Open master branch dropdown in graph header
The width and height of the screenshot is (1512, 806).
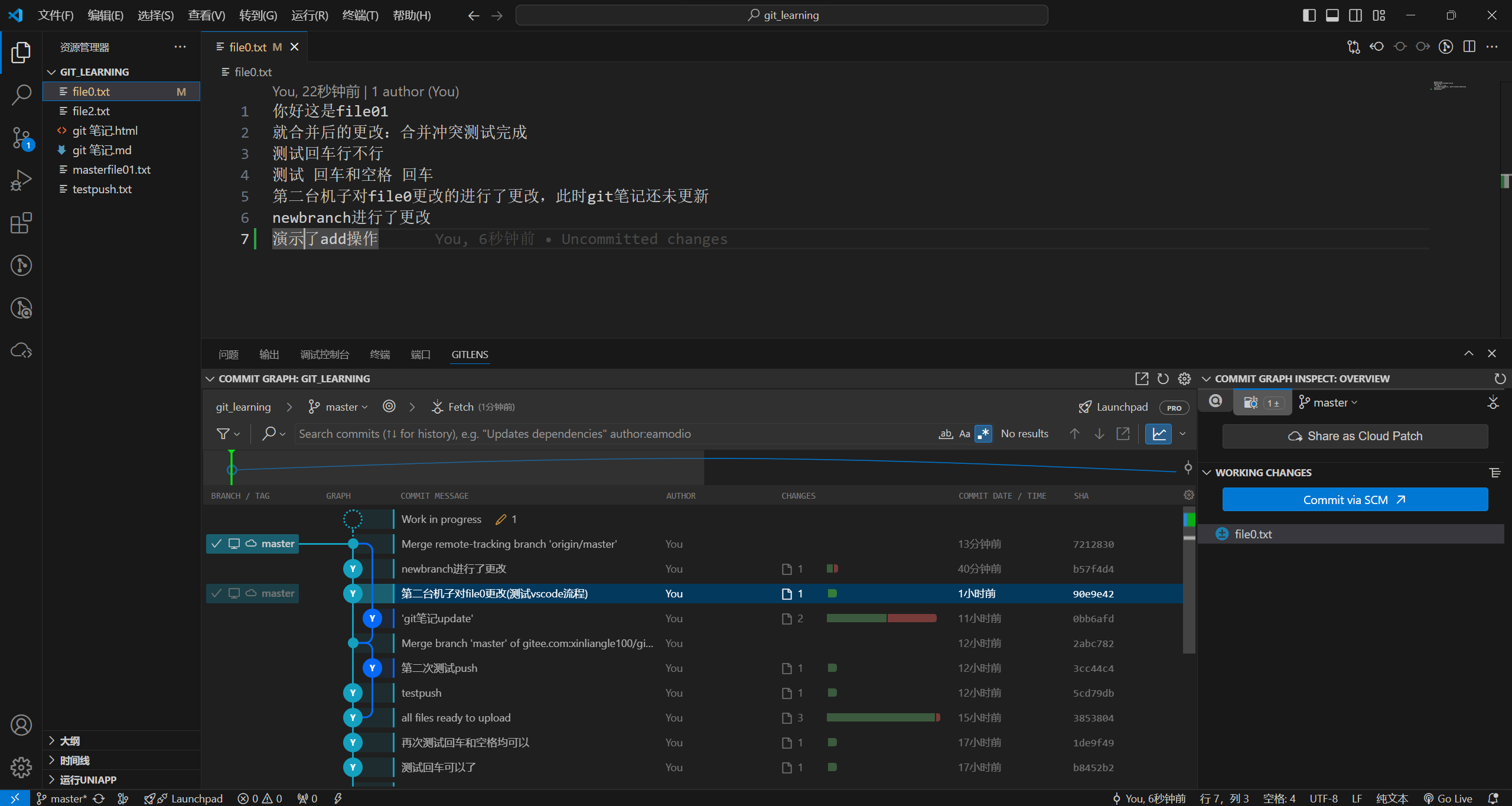(338, 407)
